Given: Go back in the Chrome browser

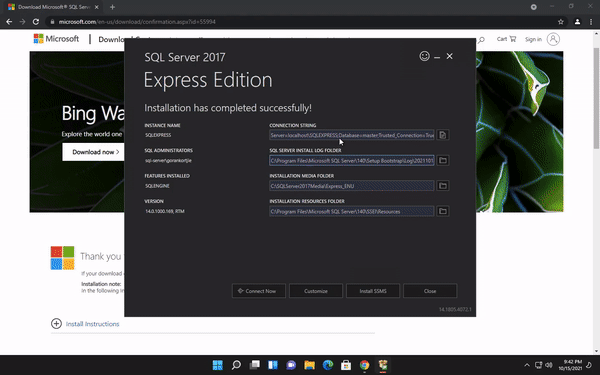Looking at the screenshot, I should pos(9,22).
